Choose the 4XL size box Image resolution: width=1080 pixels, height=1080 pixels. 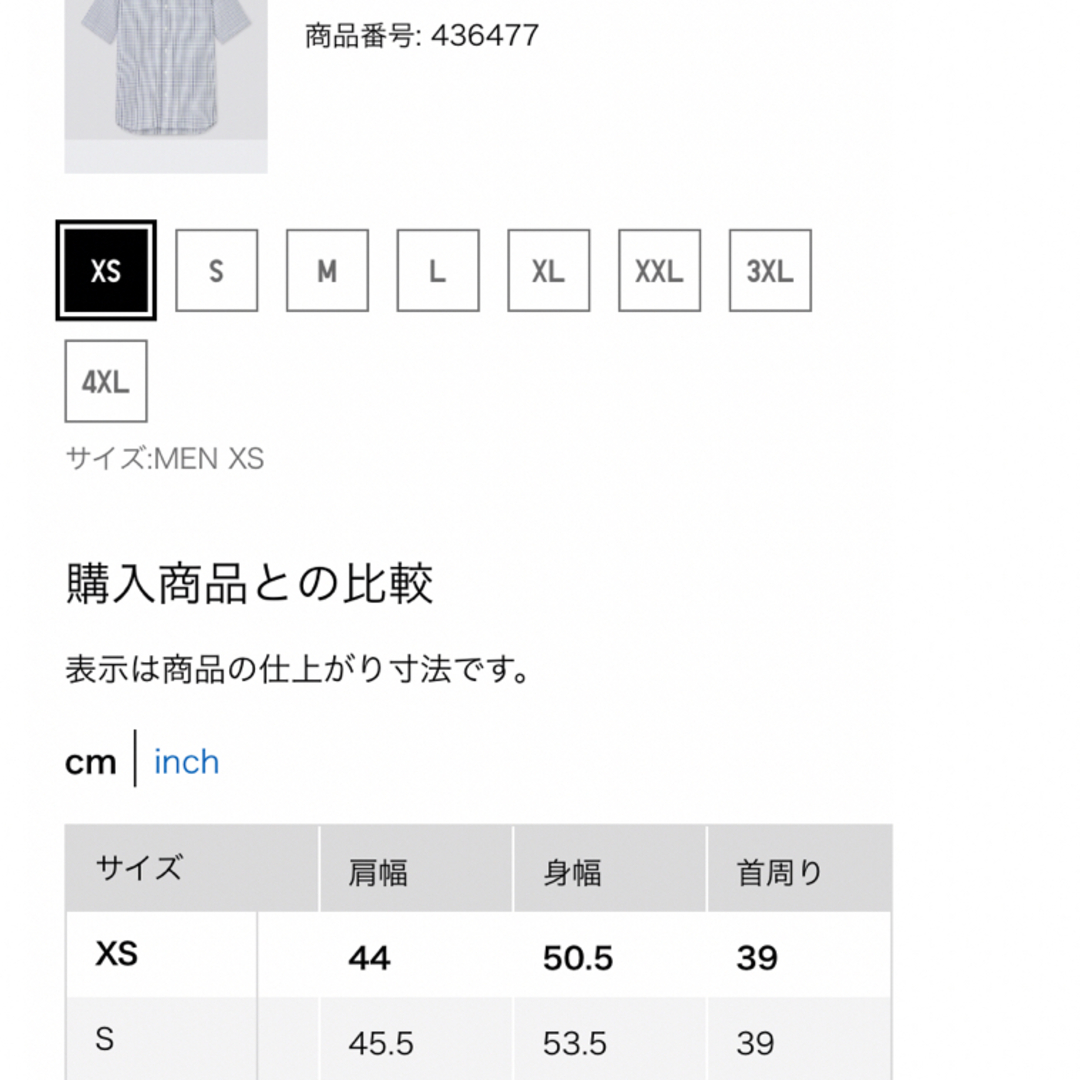click(x=106, y=381)
